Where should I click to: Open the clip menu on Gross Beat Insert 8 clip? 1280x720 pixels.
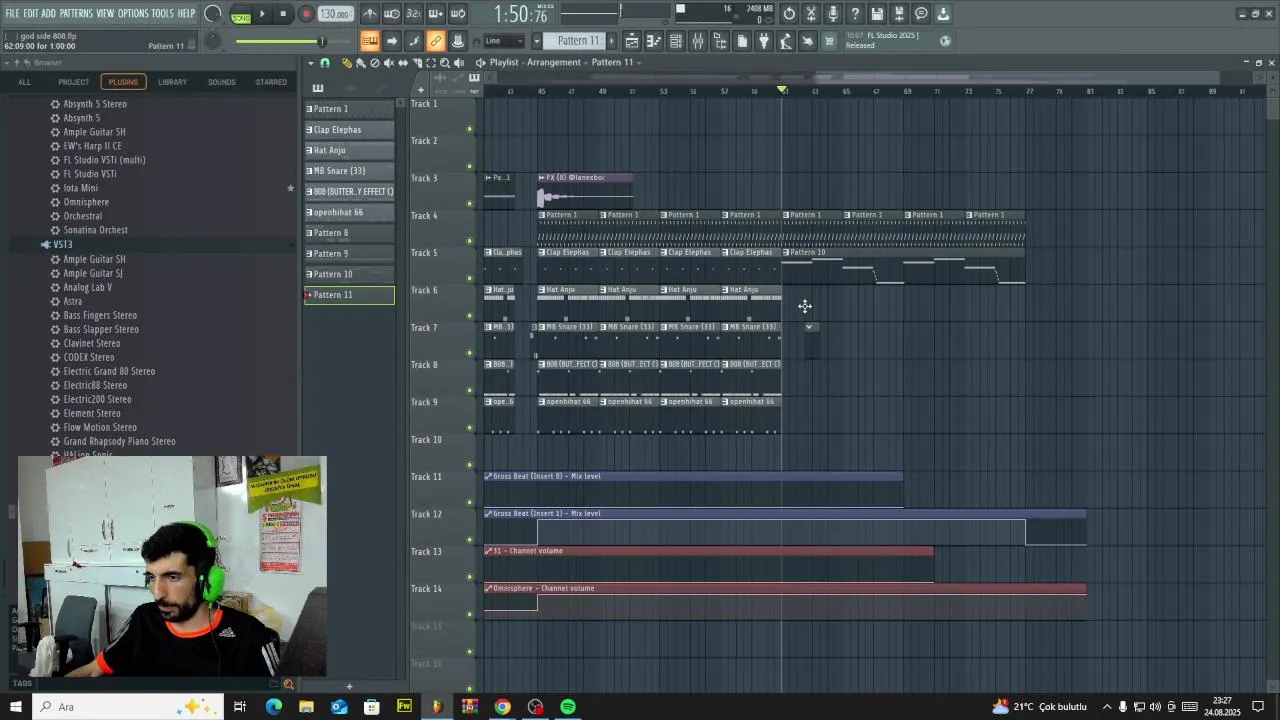tap(488, 477)
